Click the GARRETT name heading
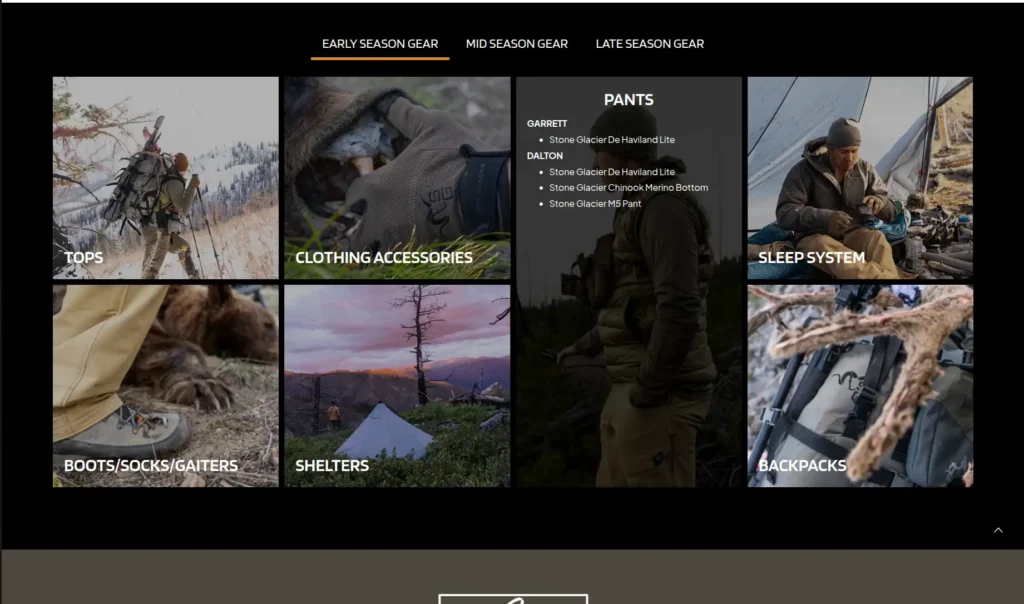This screenshot has height=604, width=1024. tap(547, 124)
